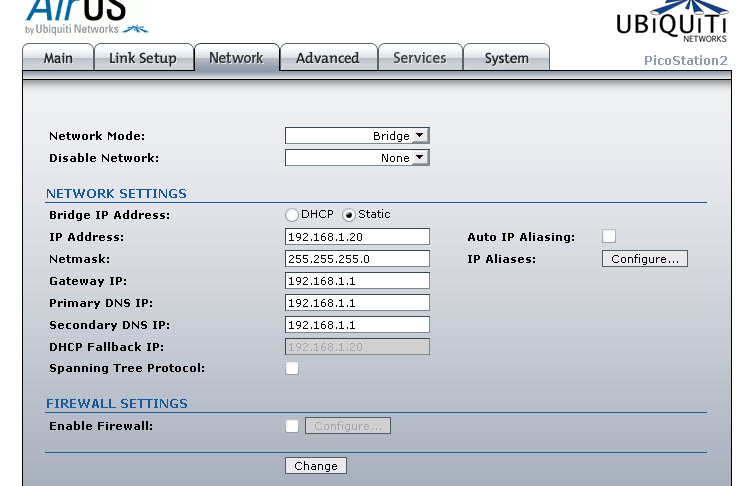Expand the Network Mode dropdown
The width and height of the screenshot is (744, 486).
357,136
